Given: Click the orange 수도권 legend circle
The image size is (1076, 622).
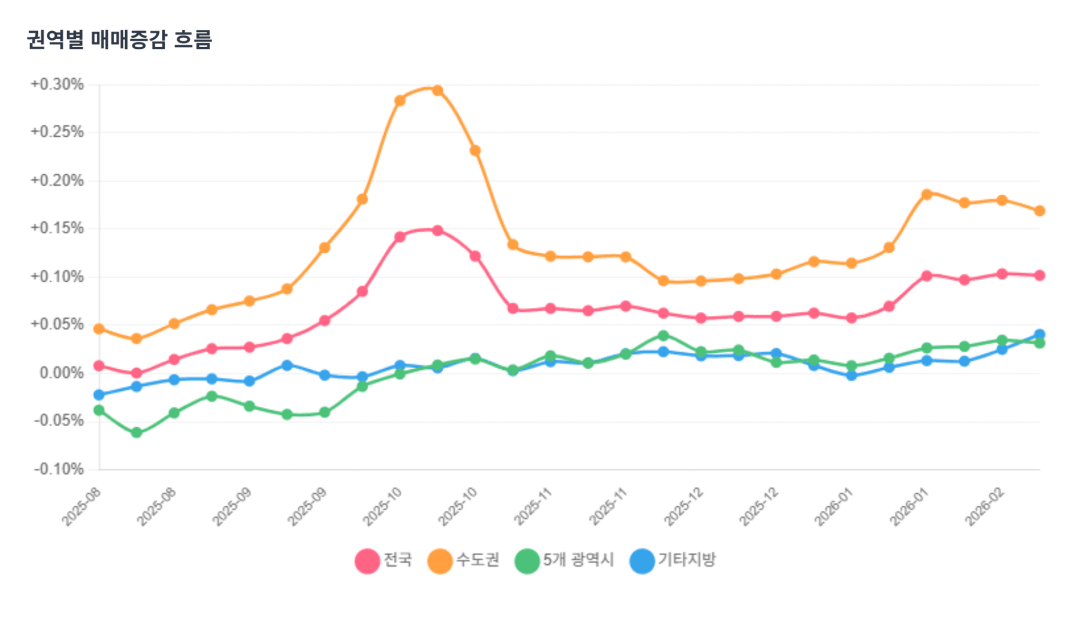Looking at the screenshot, I should 440,561.
